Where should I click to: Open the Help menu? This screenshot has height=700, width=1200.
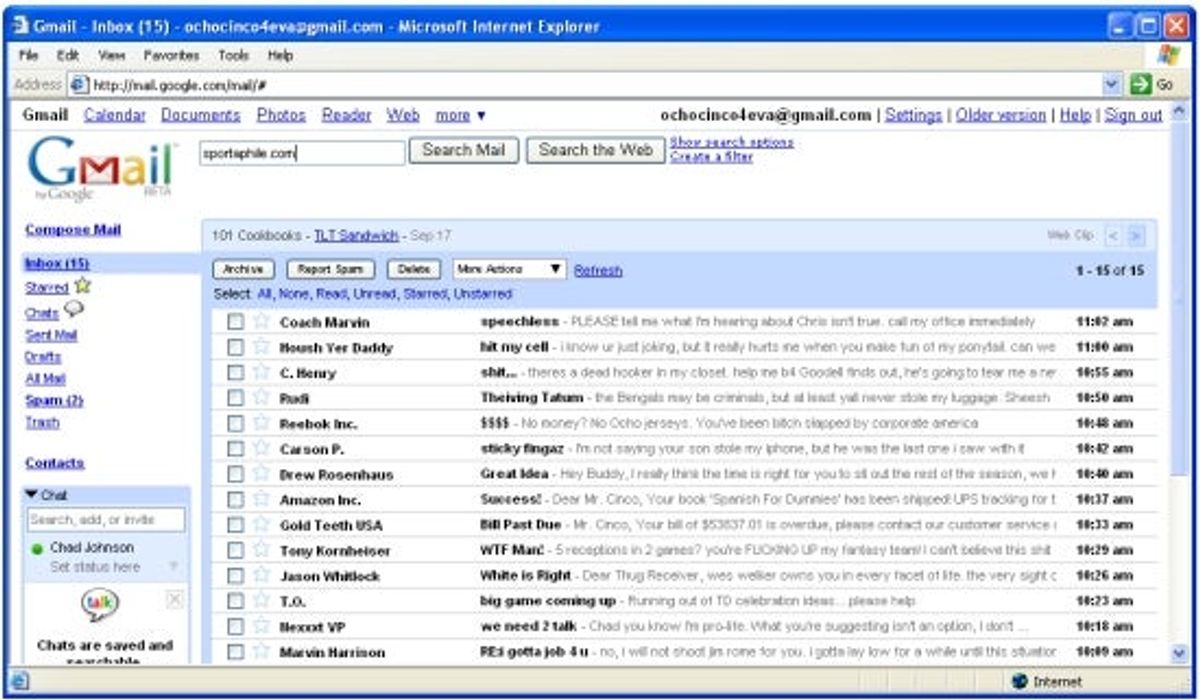click(280, 55)
